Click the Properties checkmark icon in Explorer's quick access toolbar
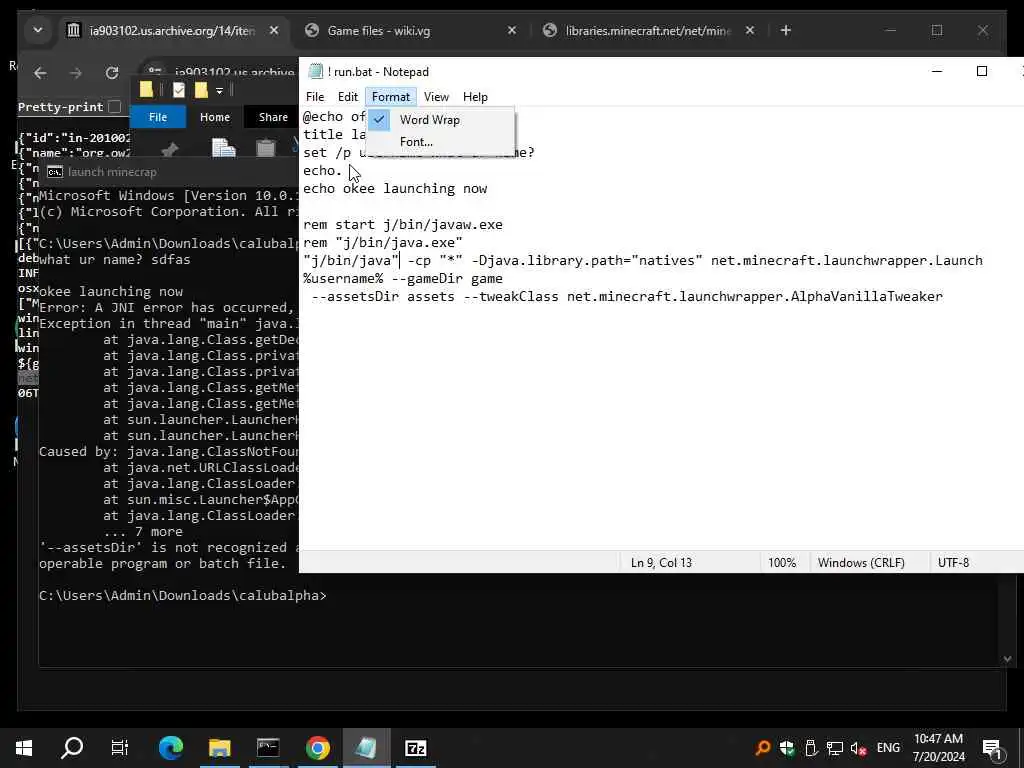This screenshot has width=1024, height=768. [179, 90]
